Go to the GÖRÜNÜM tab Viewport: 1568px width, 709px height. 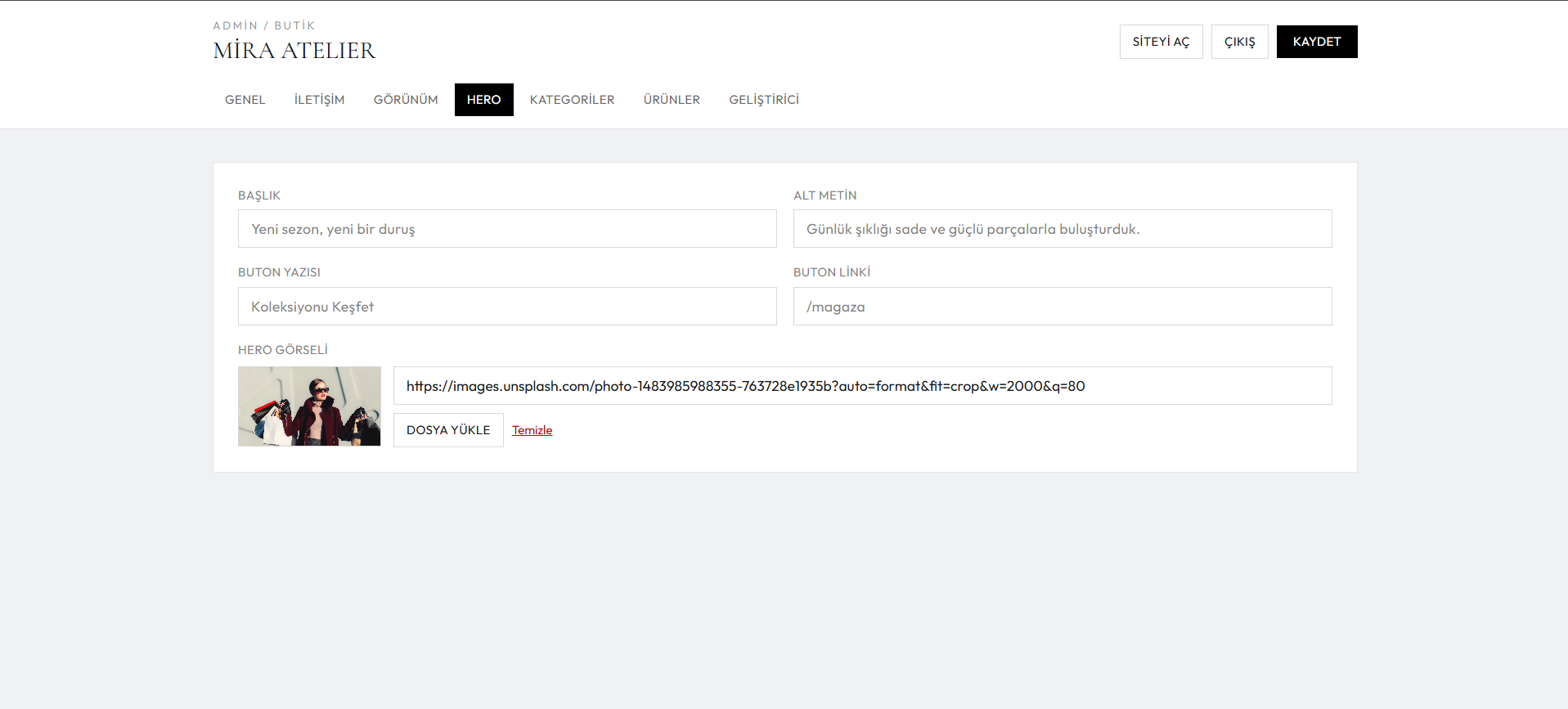pos(406,100)
